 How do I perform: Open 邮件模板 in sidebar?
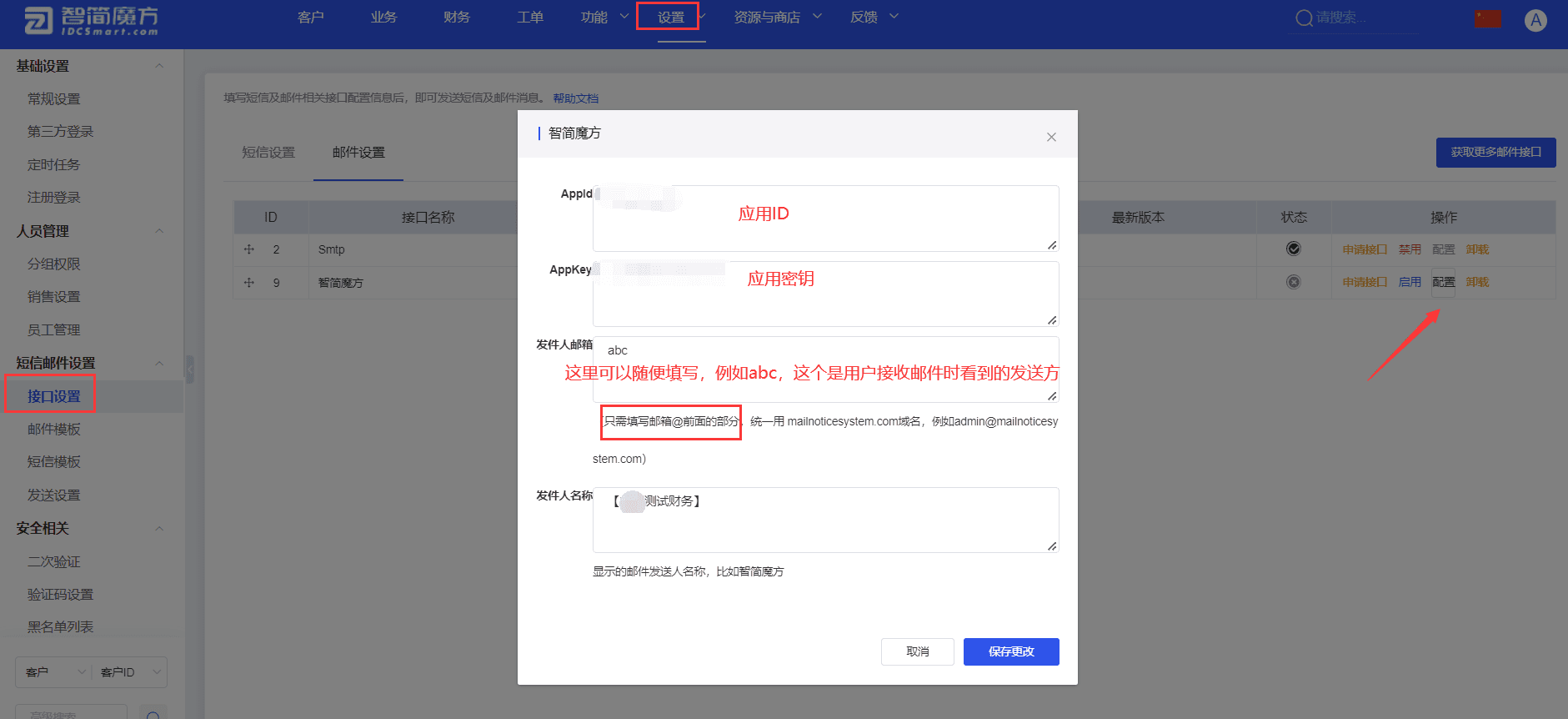[x=53, y=429]
